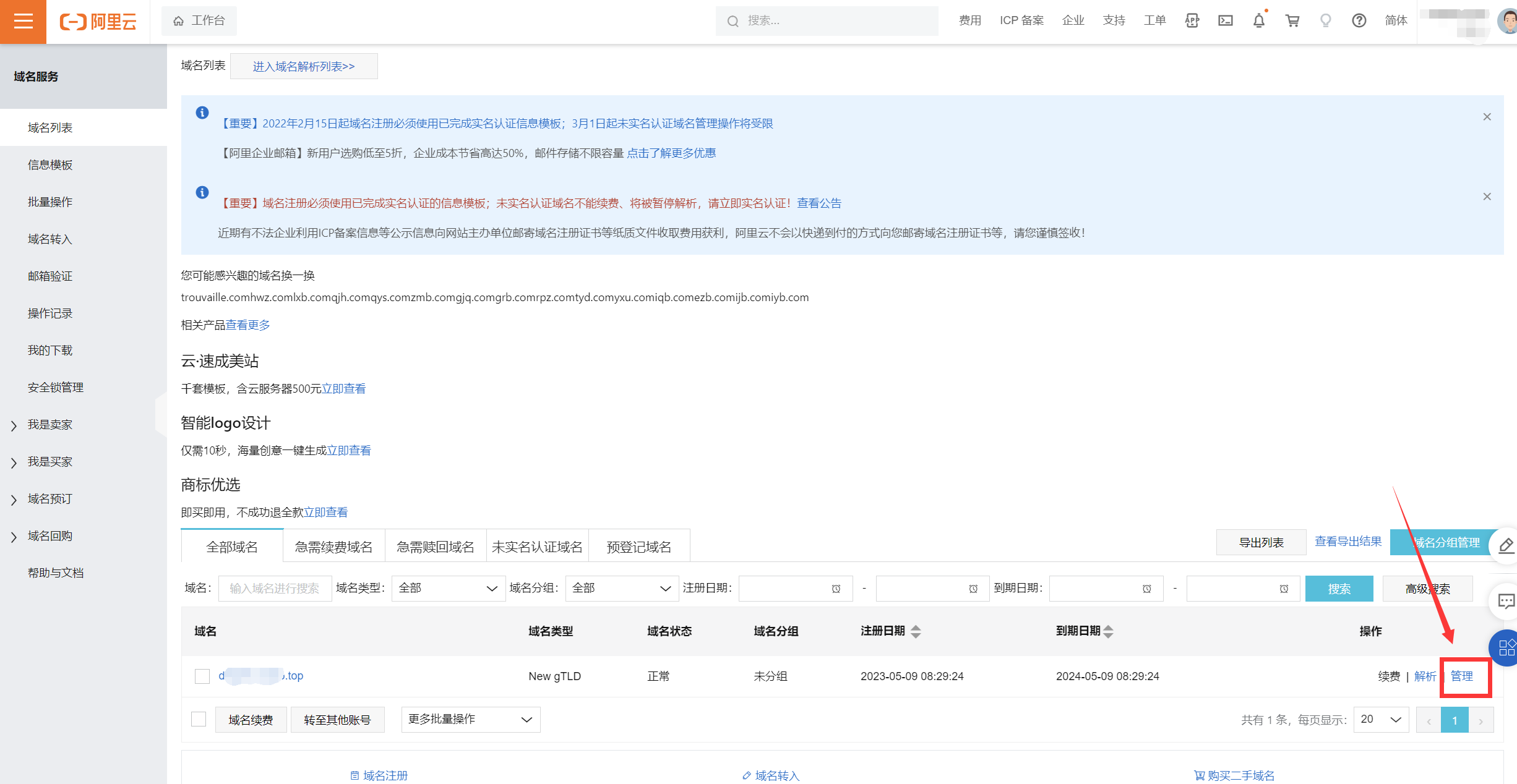Screen dimensions: 1517x784
Task: Open the hamburger menu icon
Action: pos(23,22)
